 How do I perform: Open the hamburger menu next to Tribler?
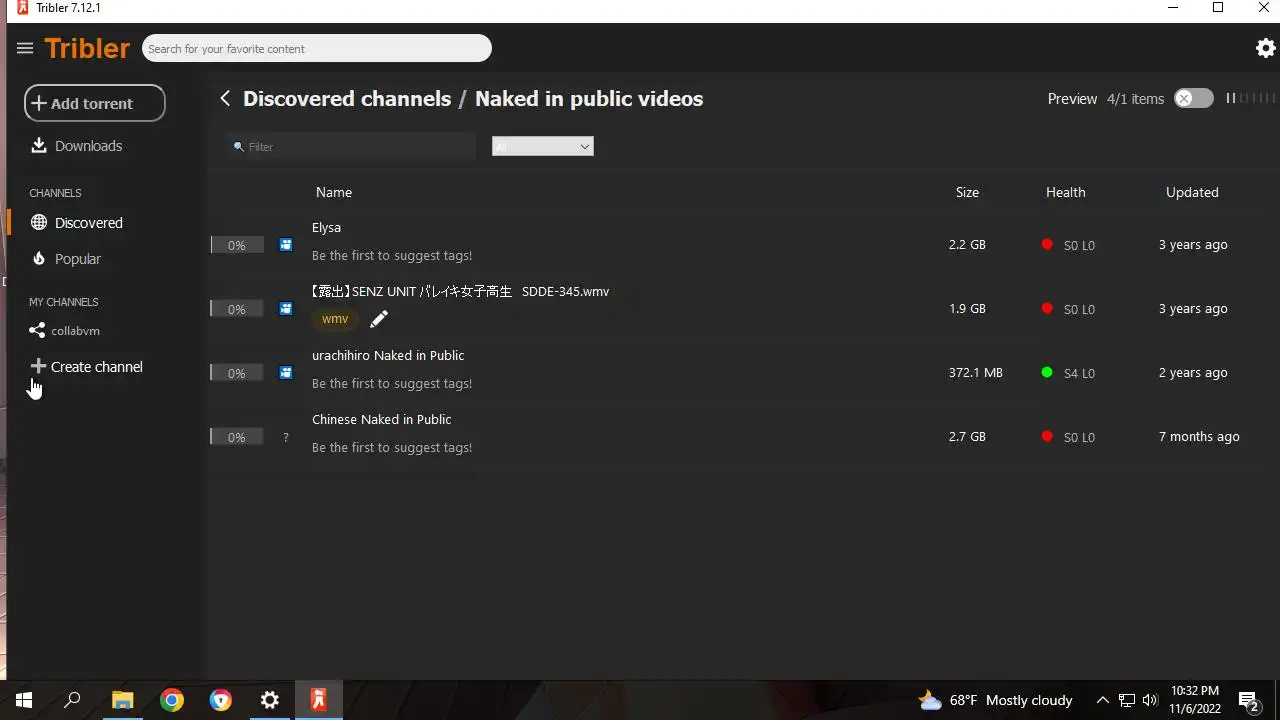click(25, 48)
